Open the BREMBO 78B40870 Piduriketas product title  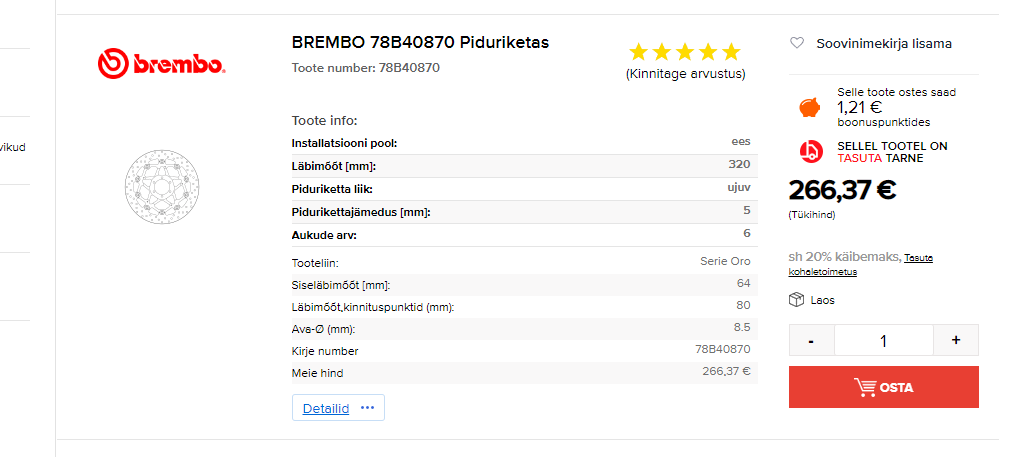(420, 42)
